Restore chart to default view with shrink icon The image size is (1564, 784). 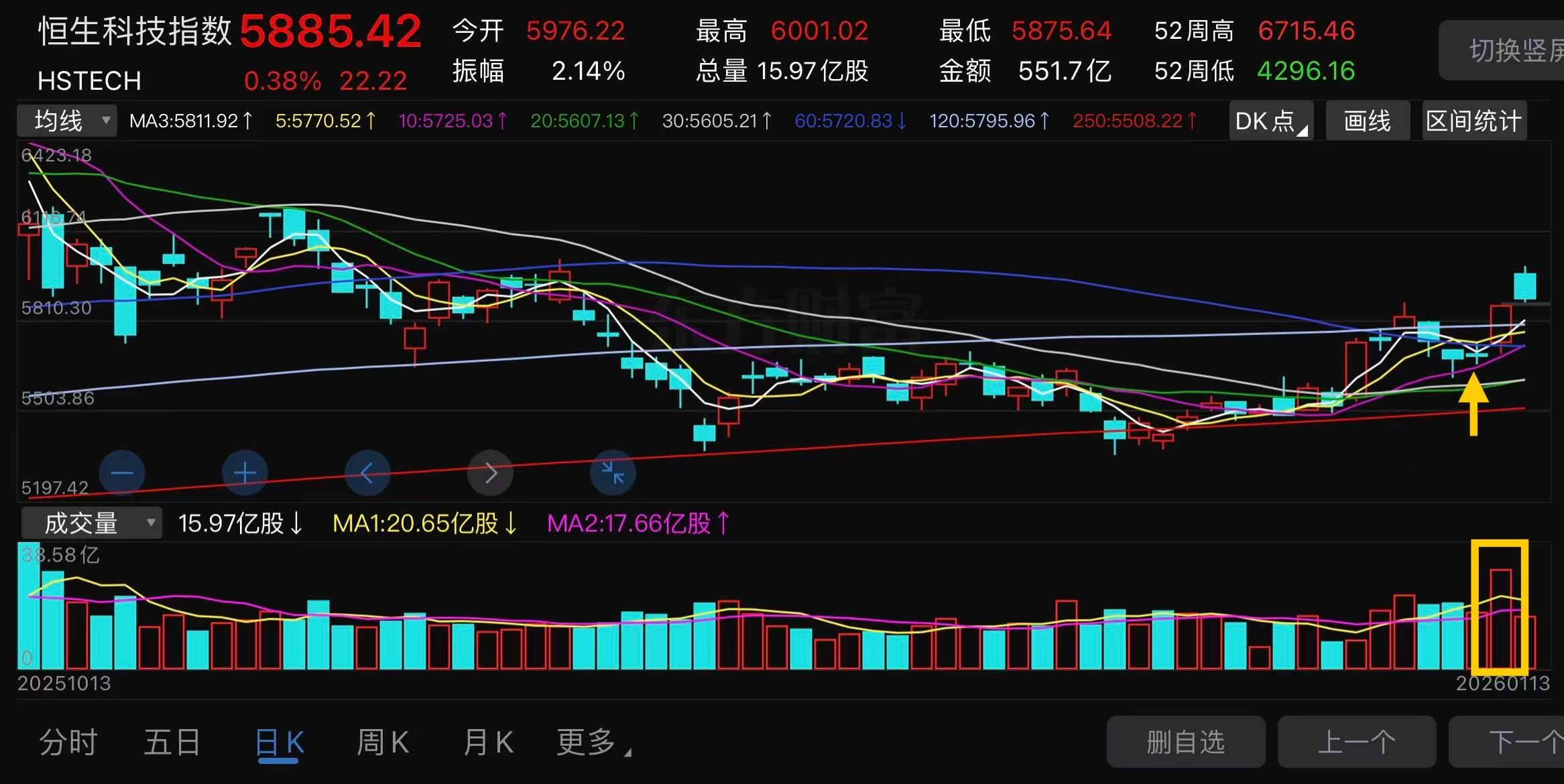[612, 472]
